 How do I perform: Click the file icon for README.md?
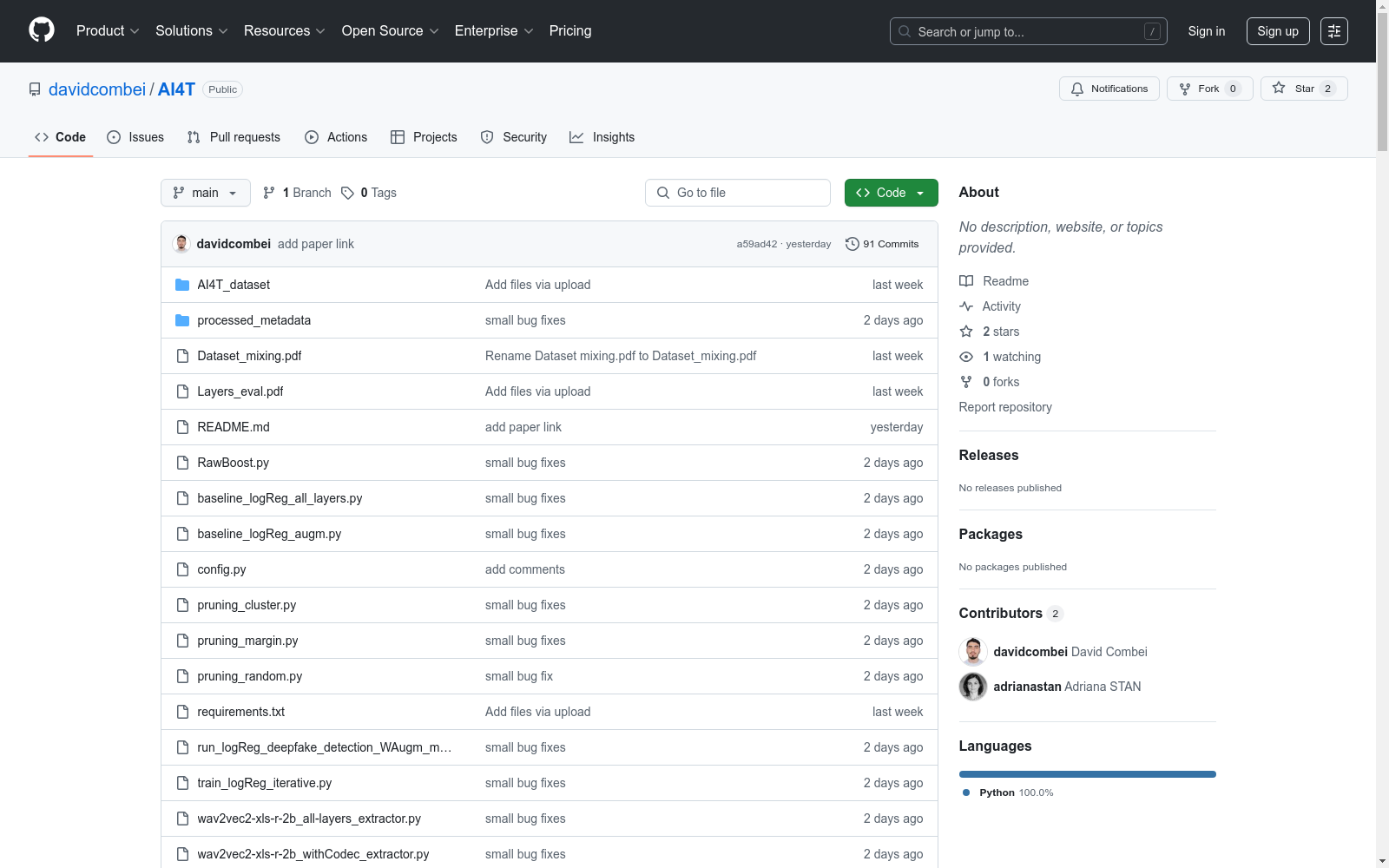(x=182, y=427)
